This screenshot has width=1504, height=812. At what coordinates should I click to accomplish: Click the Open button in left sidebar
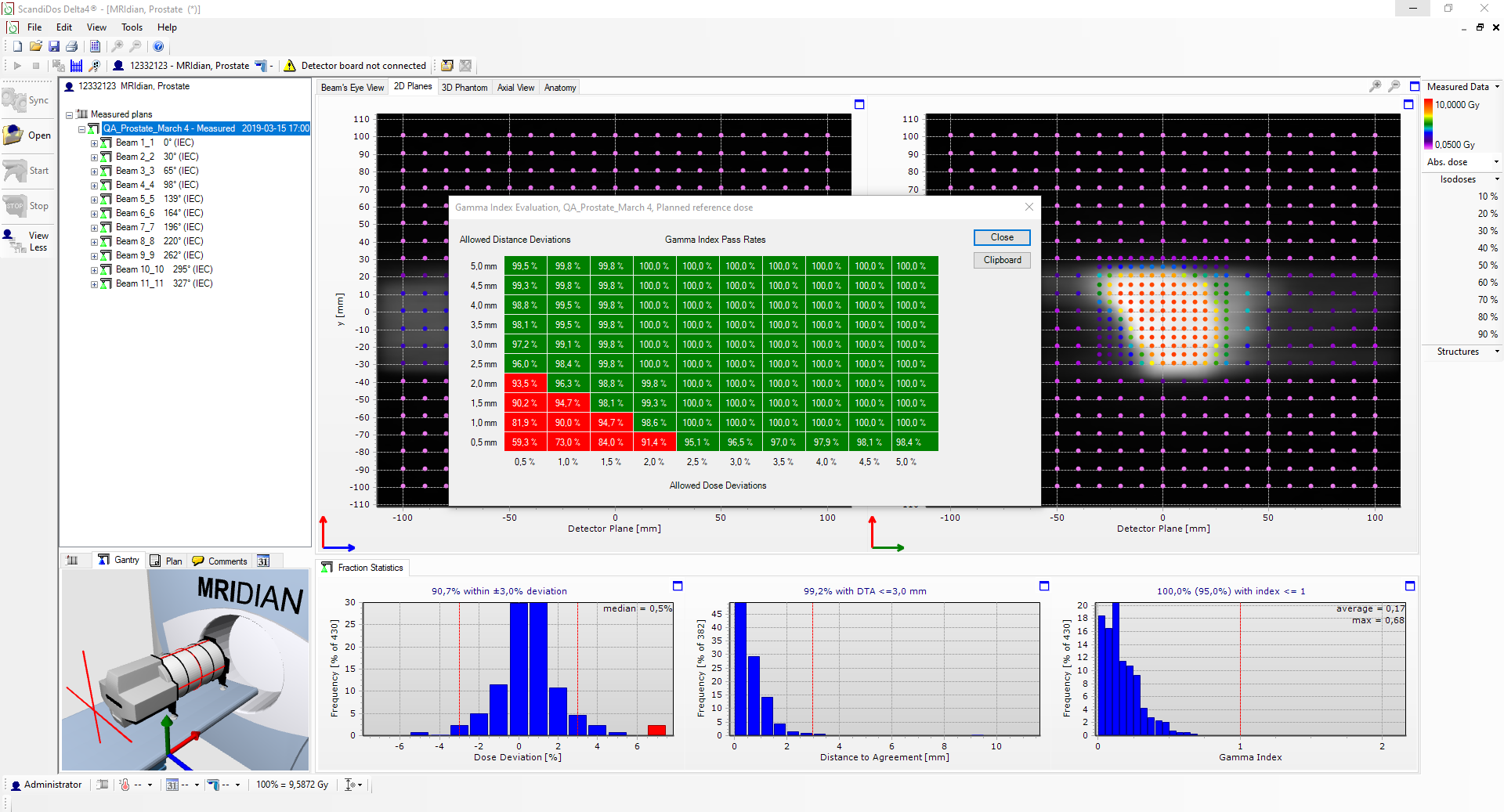point(27,135)
